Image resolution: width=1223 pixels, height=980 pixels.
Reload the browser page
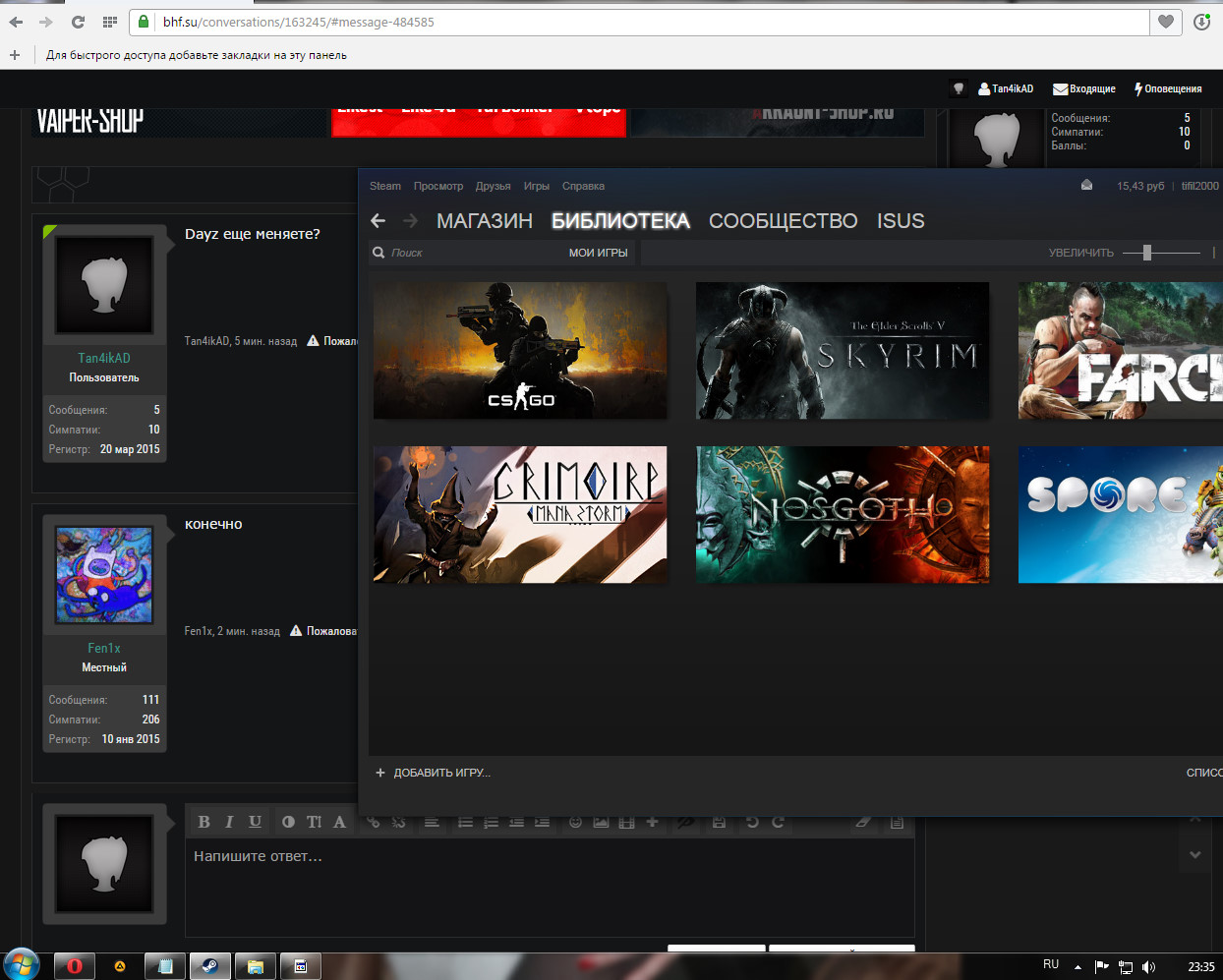pos(78,22)
